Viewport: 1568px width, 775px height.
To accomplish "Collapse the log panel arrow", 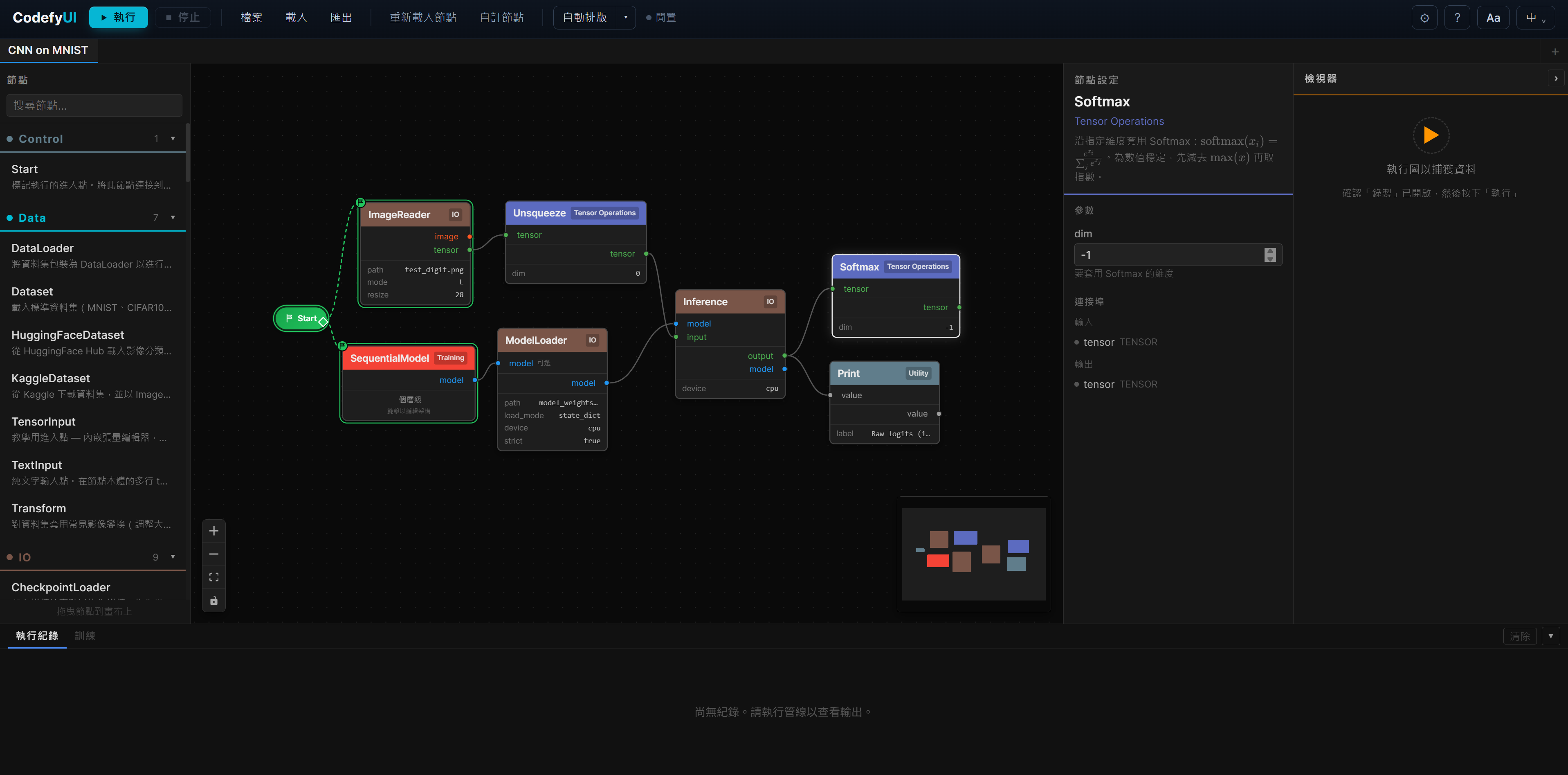I will click(x=1550, y=636).
